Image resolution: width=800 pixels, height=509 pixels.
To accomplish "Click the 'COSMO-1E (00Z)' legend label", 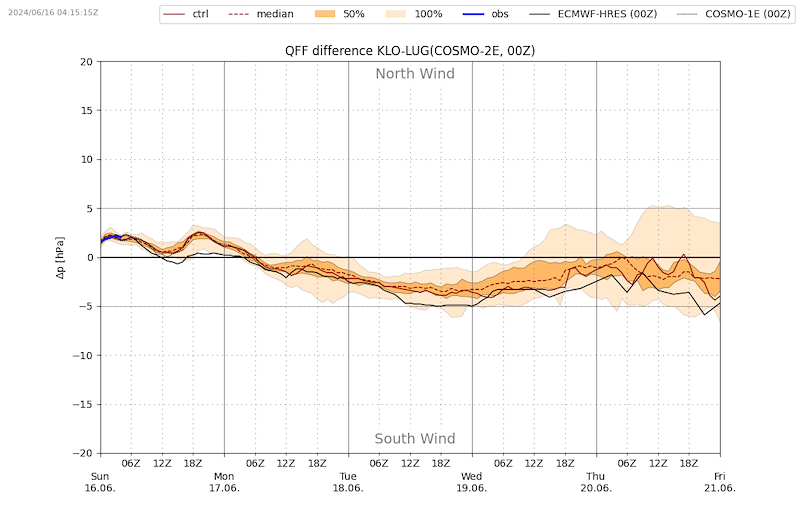I will [747, 14].
